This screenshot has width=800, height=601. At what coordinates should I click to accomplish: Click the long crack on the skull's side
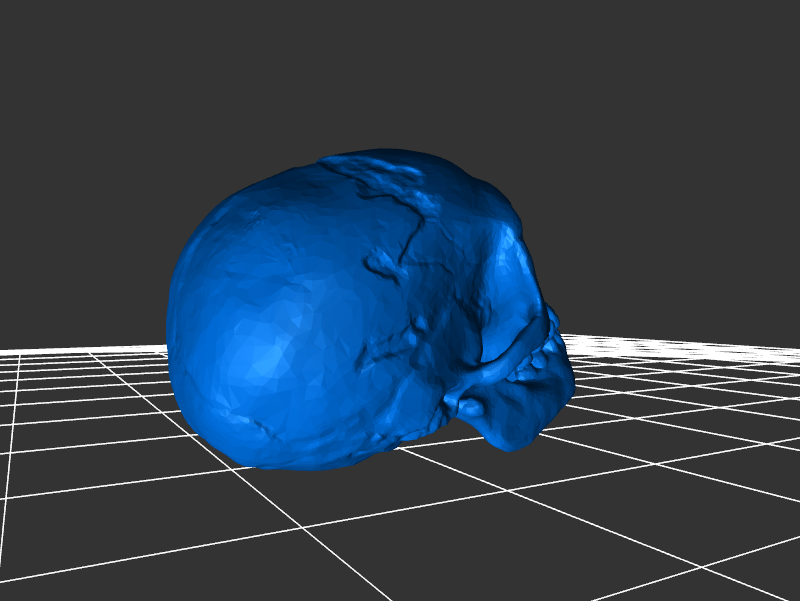pos(412,240)
